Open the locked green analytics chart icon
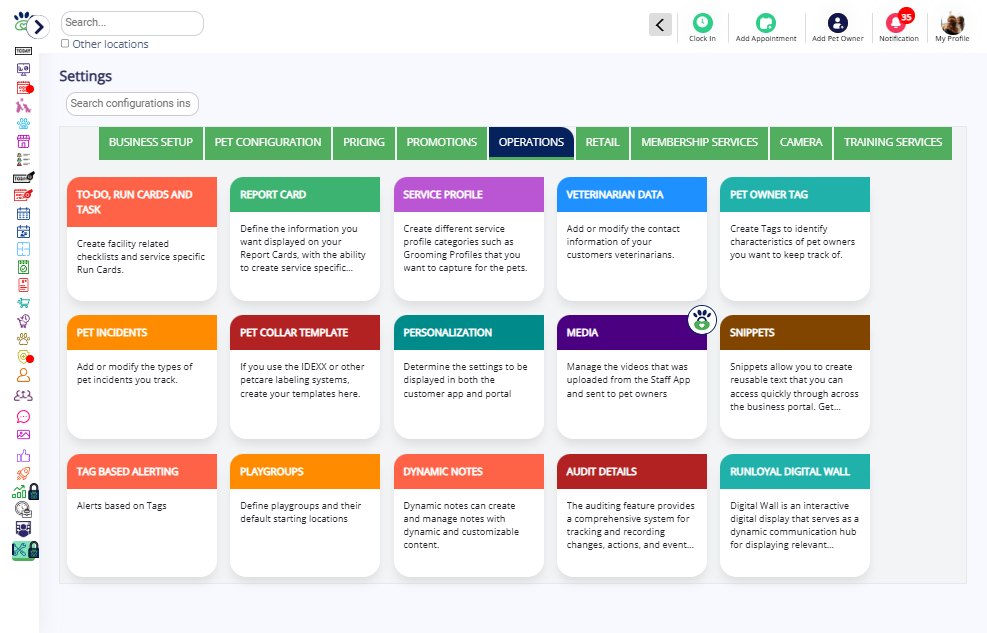 click(x=25, y=491)
